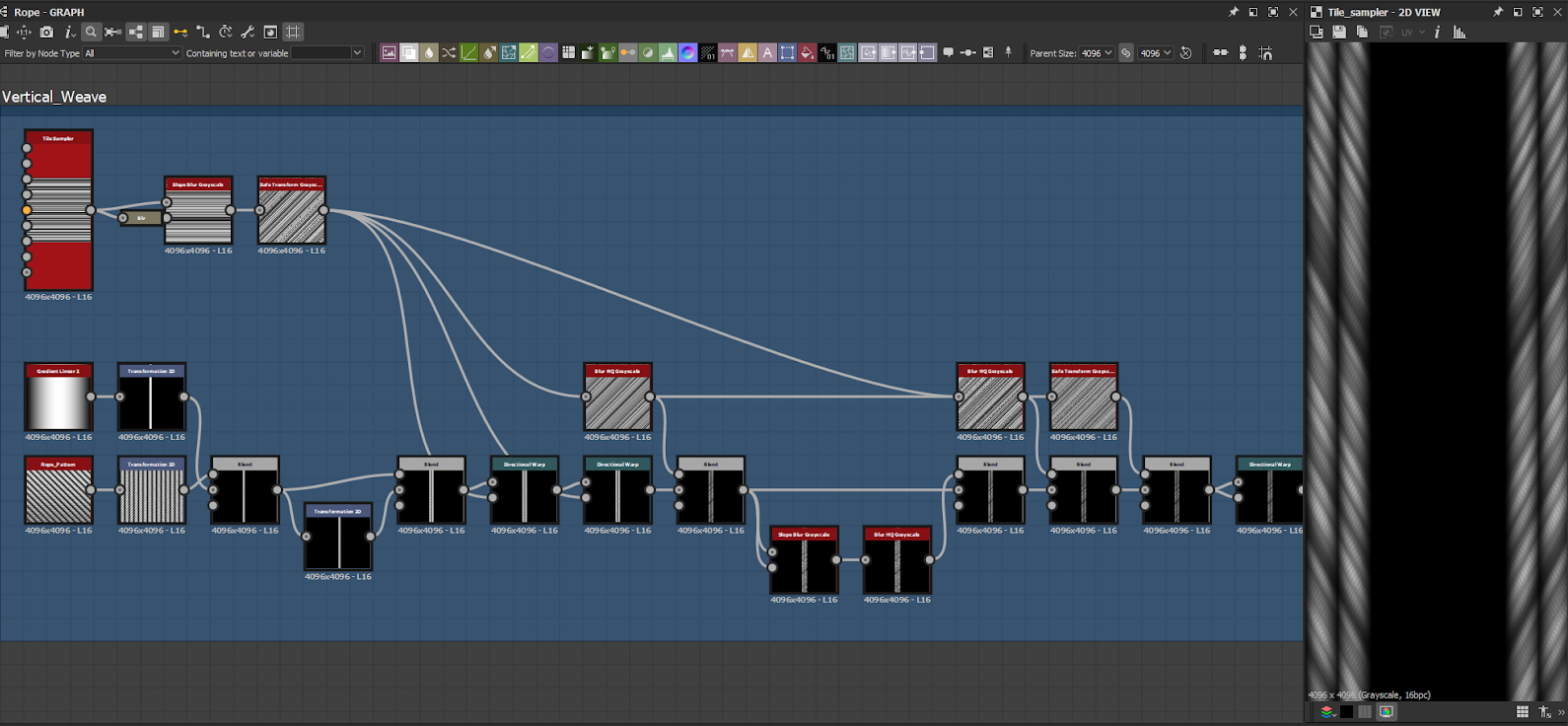The width and height of the screenshot is (1568, 726).
Task: Add a Text node from the toolbar
Action: (767, 53)
